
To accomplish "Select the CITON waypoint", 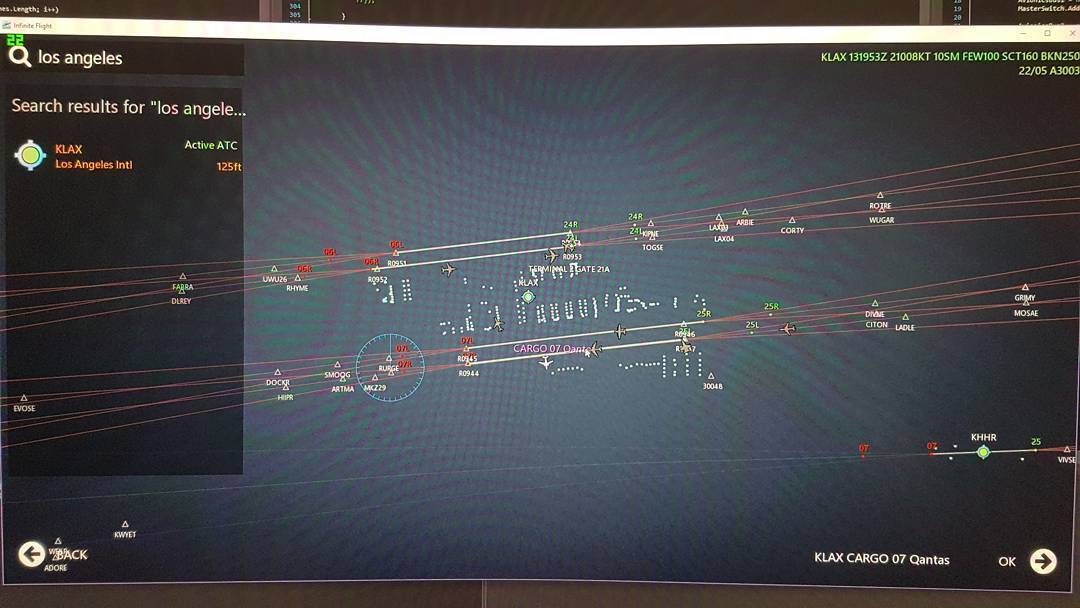I will (x=876, y=319).
